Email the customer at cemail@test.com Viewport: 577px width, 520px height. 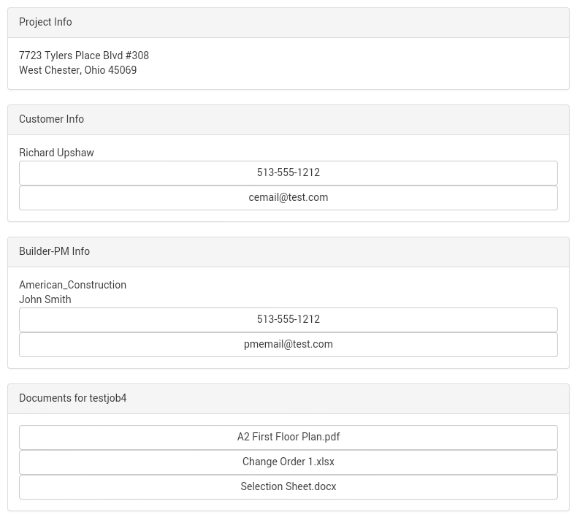pyautogui.click(x=288, y=198)
